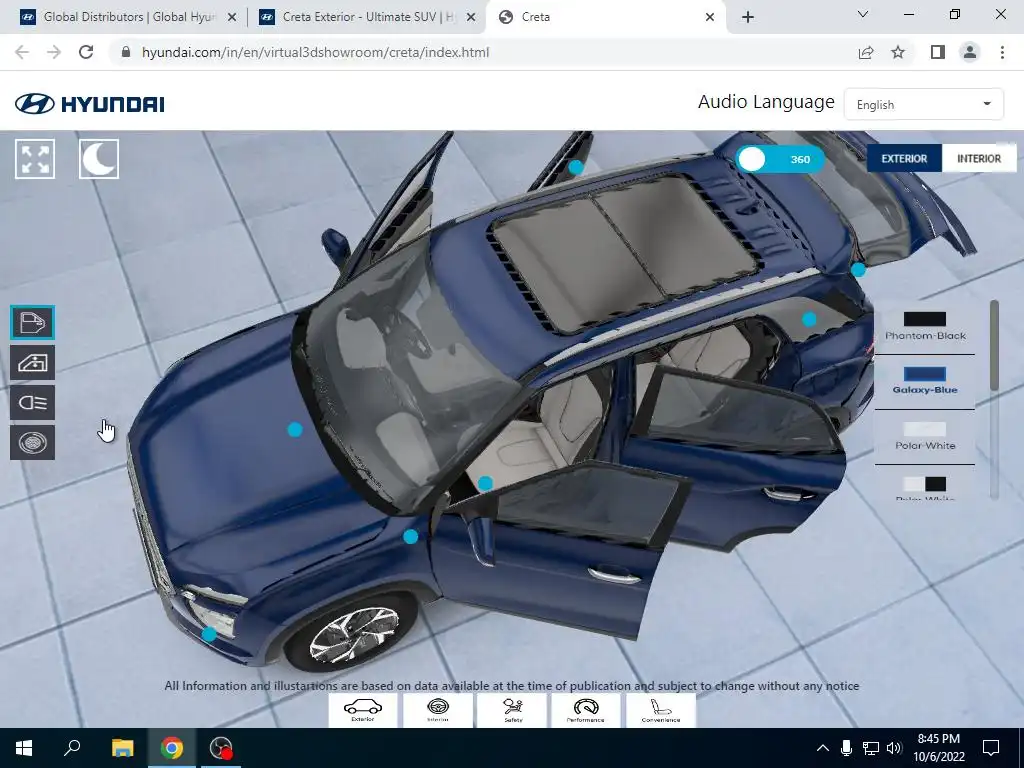Click the hotspot near driver side mirror
Screen dimensions: 1024x768
(485, 484)
